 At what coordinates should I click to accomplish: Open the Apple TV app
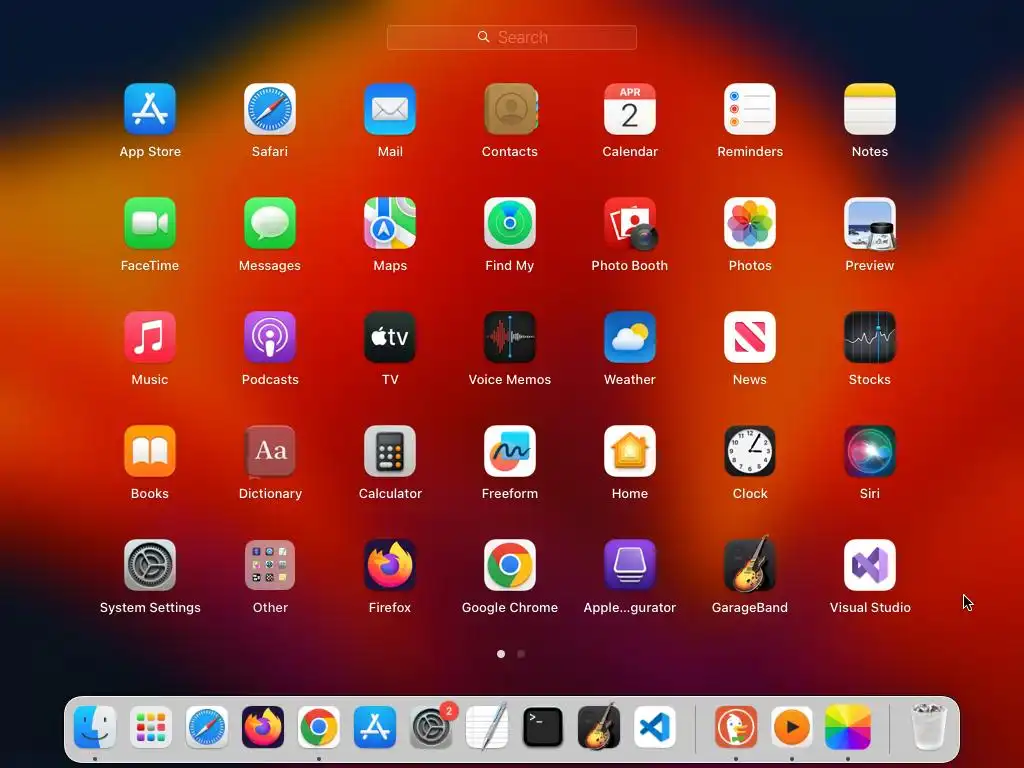point(390,337)
